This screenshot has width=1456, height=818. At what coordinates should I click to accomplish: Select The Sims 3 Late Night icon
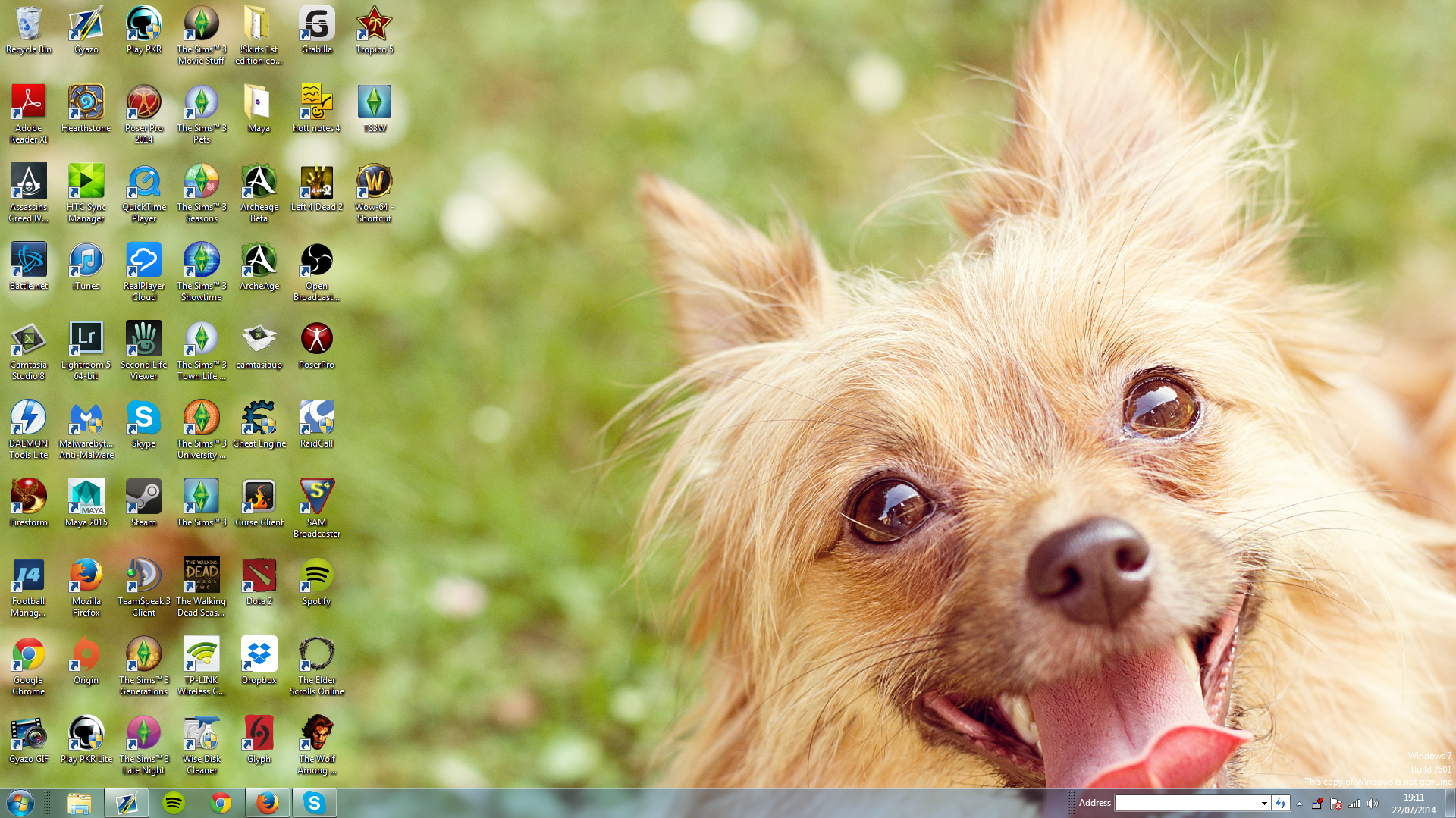pyautogui.click(x=144, y=745)
